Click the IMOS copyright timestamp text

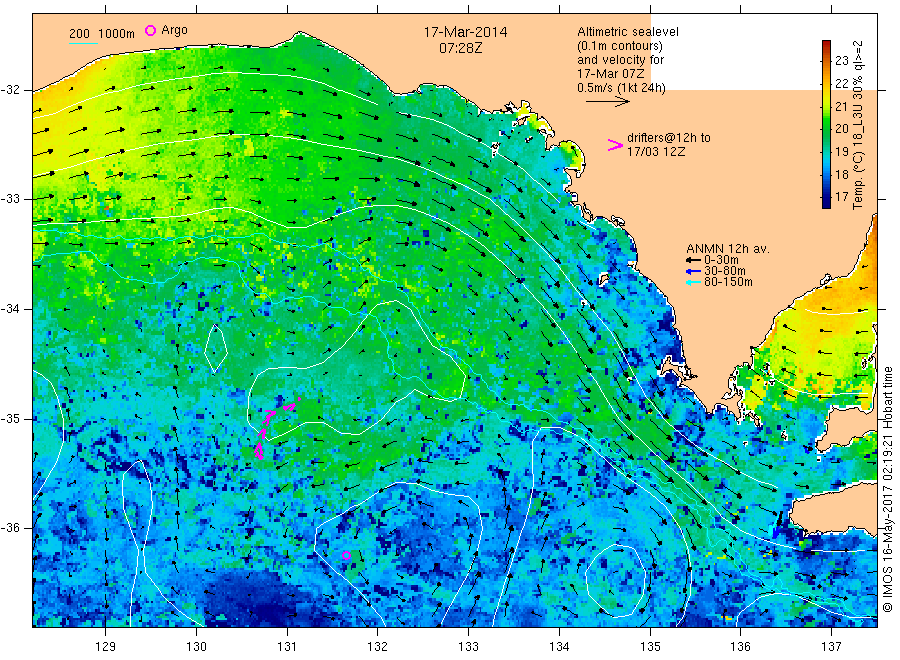tap(888, 489)
